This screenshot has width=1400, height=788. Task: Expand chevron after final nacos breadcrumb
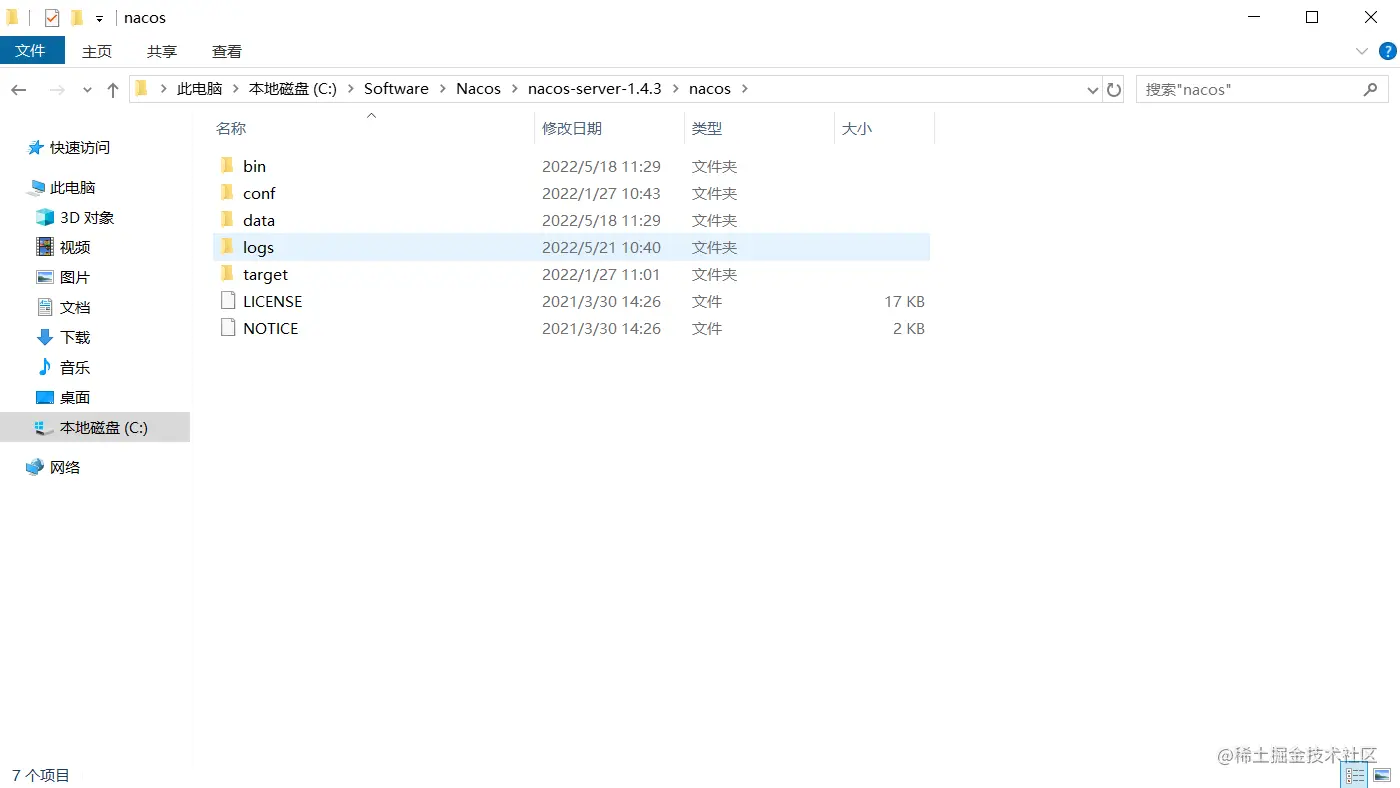[x=744, y=89]
